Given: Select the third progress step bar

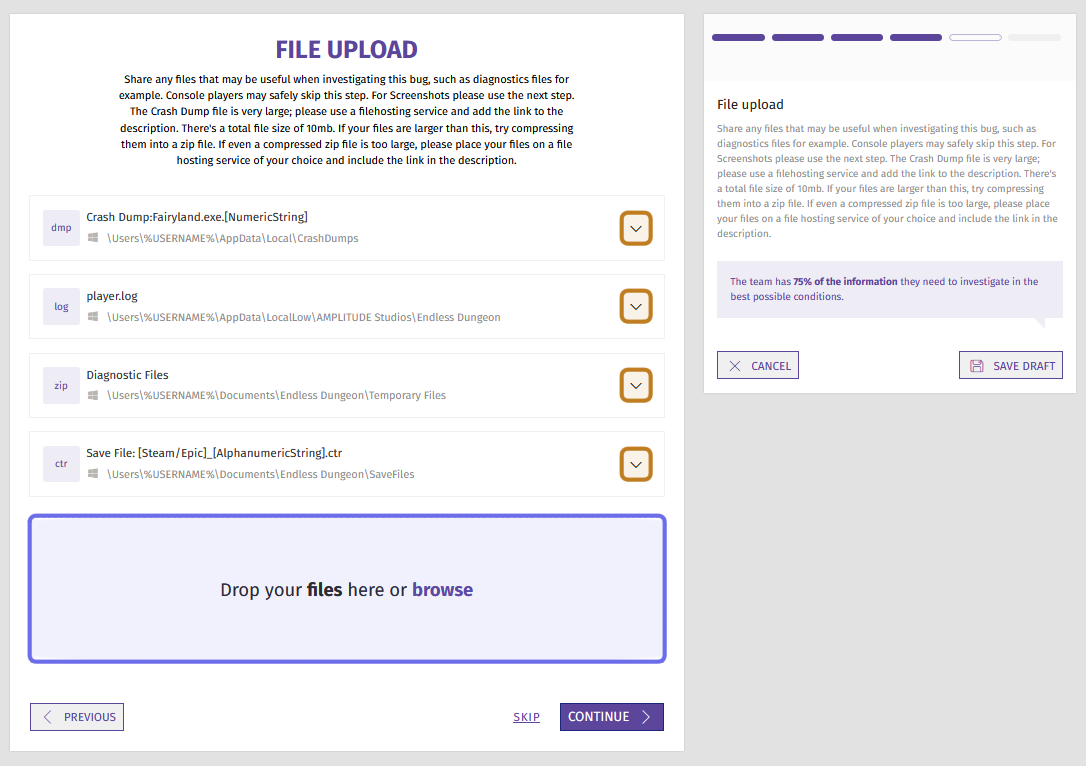Looking at the screenshot, I should coord(857,37).
